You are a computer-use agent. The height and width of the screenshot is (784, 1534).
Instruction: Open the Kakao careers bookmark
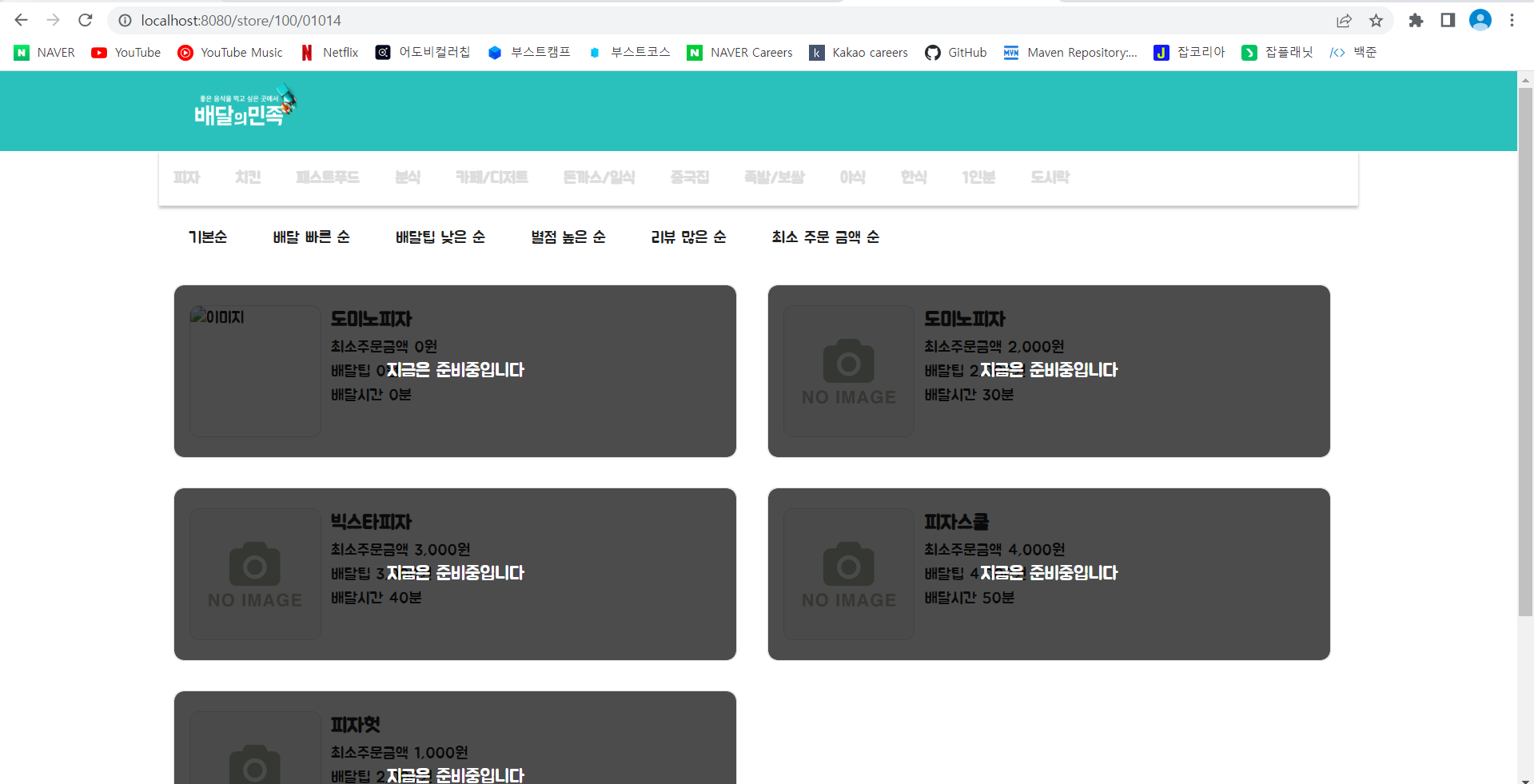tap(859, 53)
